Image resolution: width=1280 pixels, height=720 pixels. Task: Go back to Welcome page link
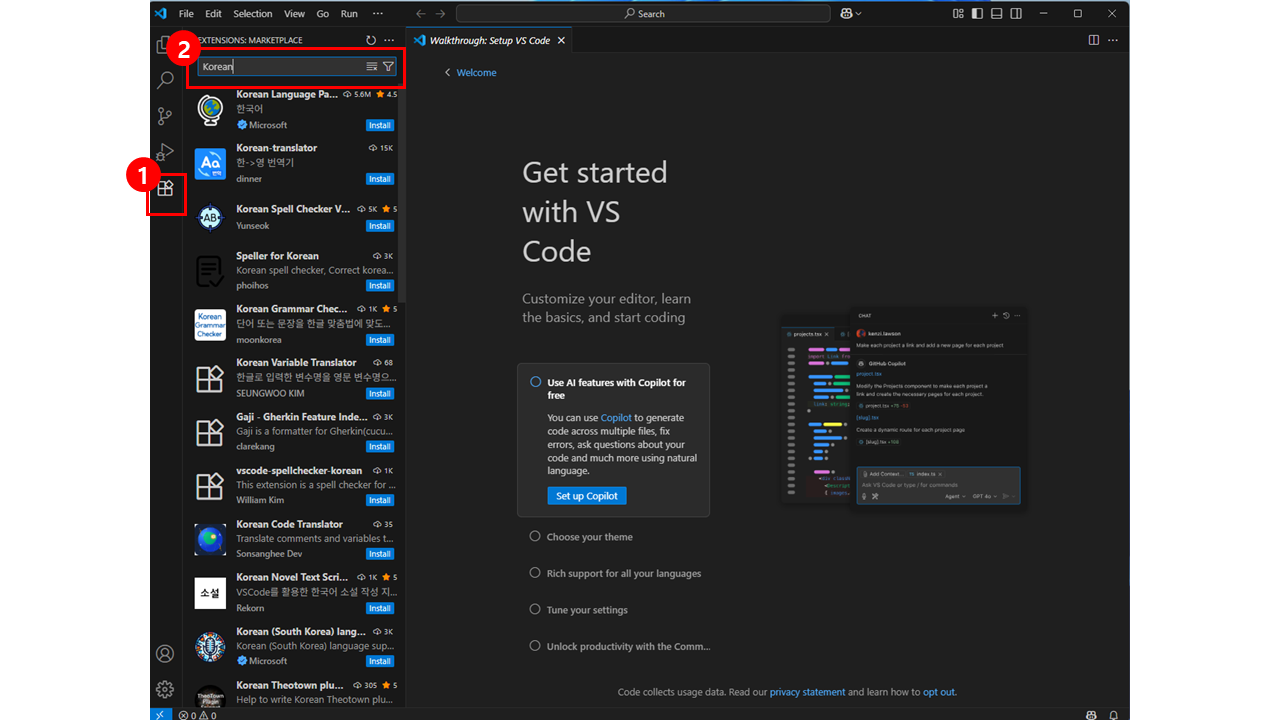[x=470, y=73]
